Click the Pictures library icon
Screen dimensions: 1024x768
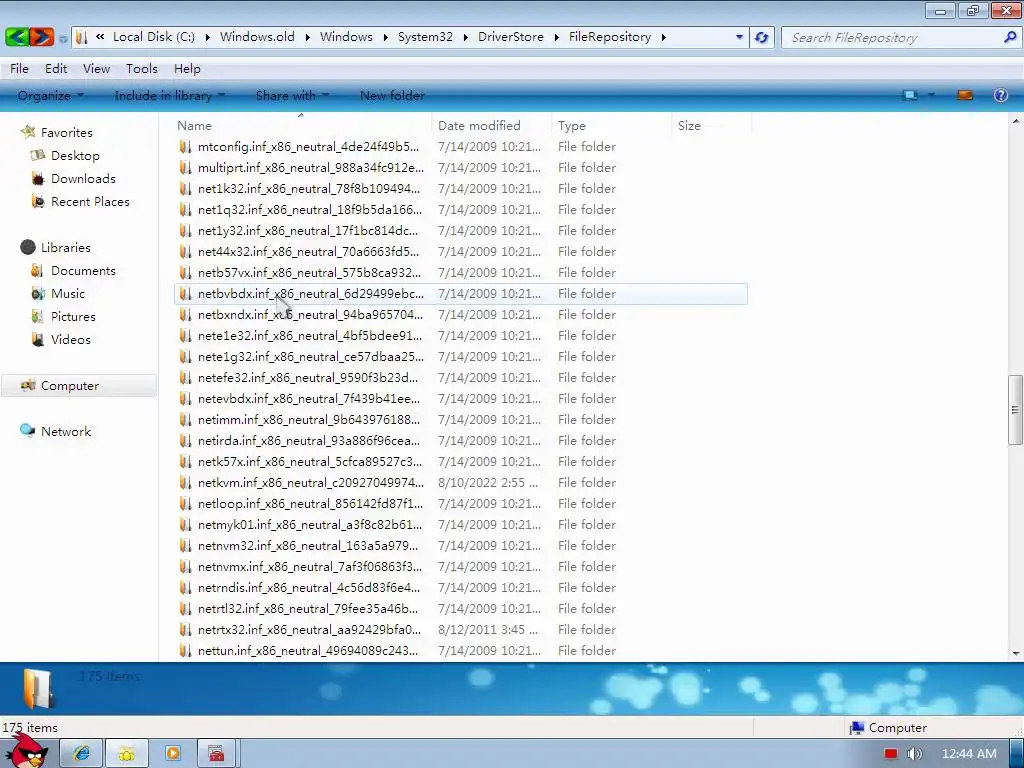[x=38, y=316]
